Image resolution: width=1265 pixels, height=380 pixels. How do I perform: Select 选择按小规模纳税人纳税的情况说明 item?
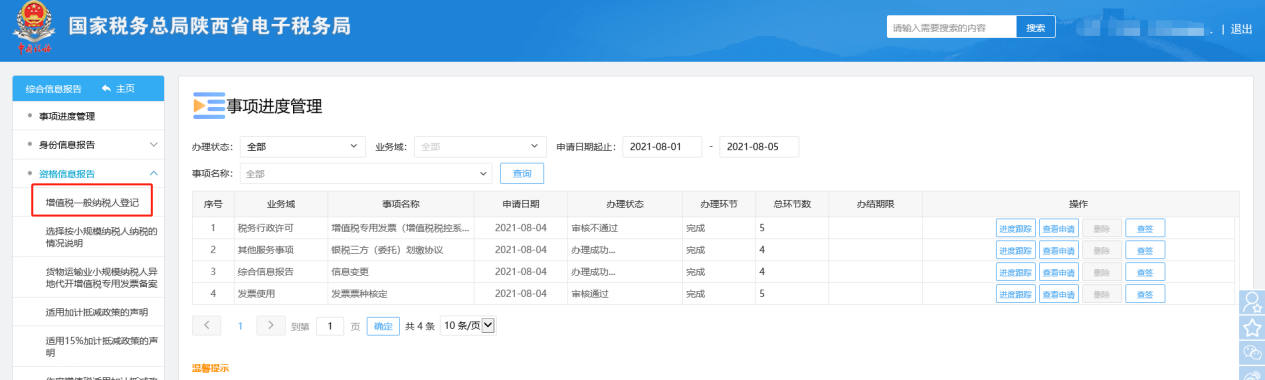101,237
